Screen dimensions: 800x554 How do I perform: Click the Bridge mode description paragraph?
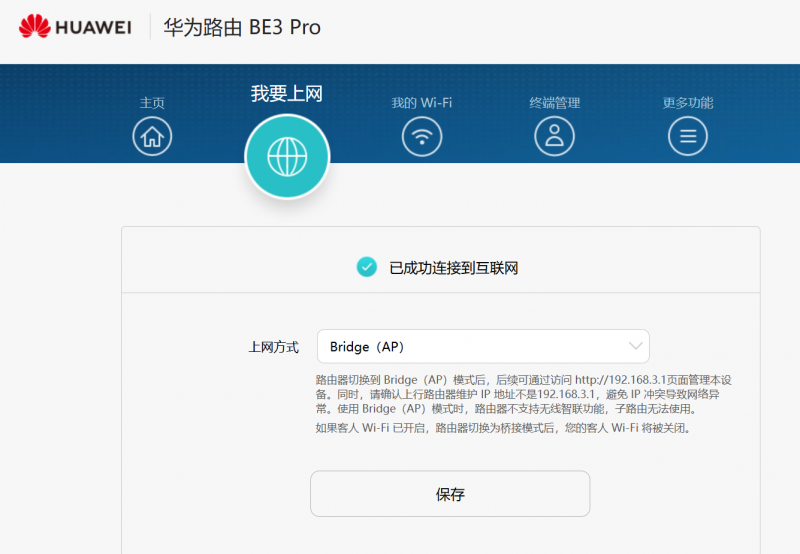(523, 394)
